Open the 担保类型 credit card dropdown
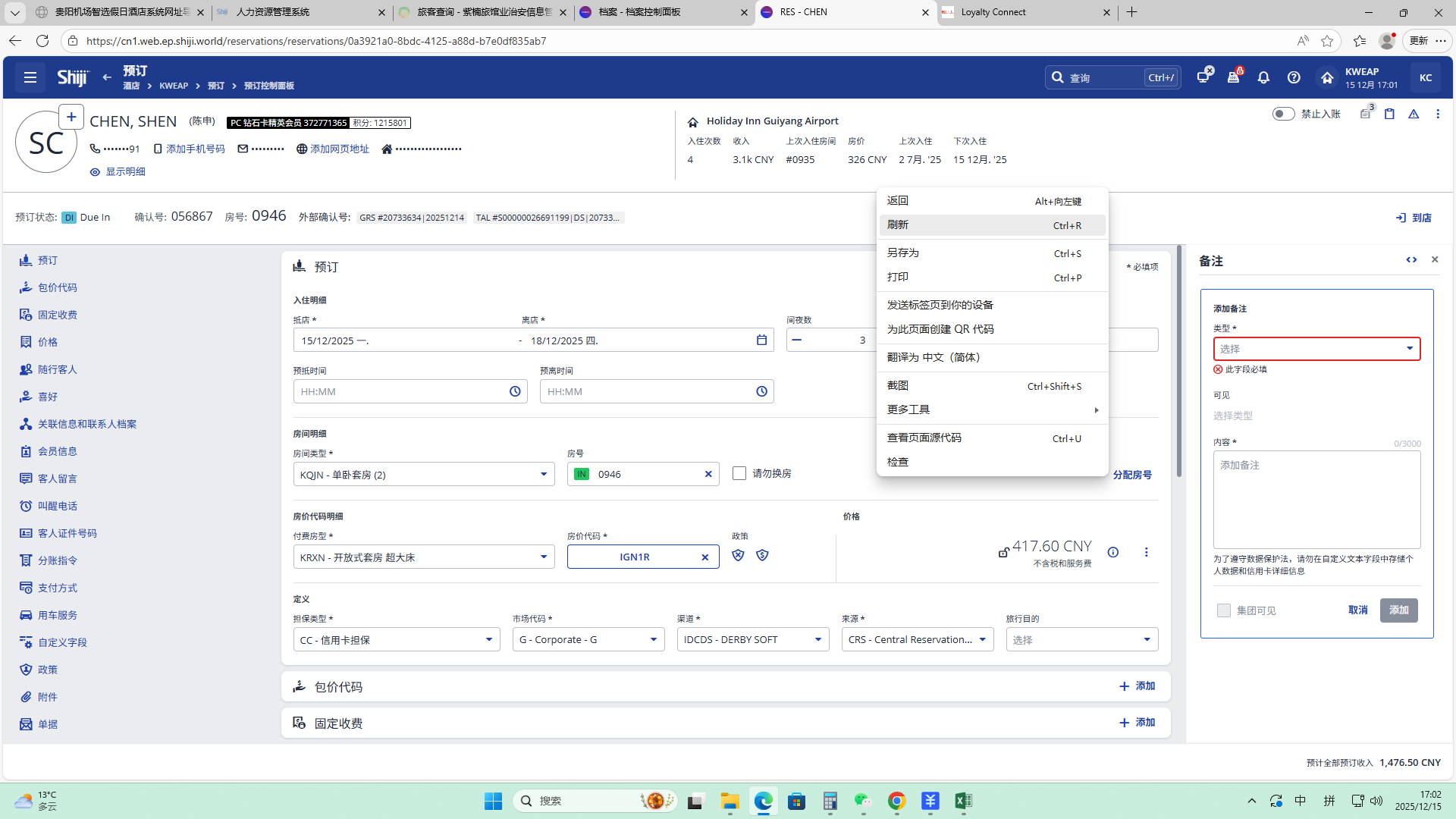1456x819 pixels. click(x=396, y=640)
